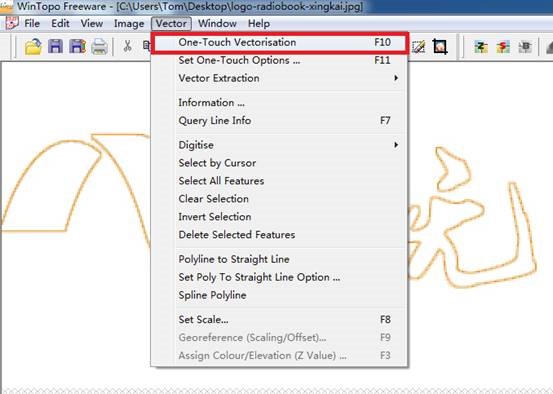Click the red S toolbar icon
Image resolution: width=553 pixels, height=394 pixels.
click(503, 47)
